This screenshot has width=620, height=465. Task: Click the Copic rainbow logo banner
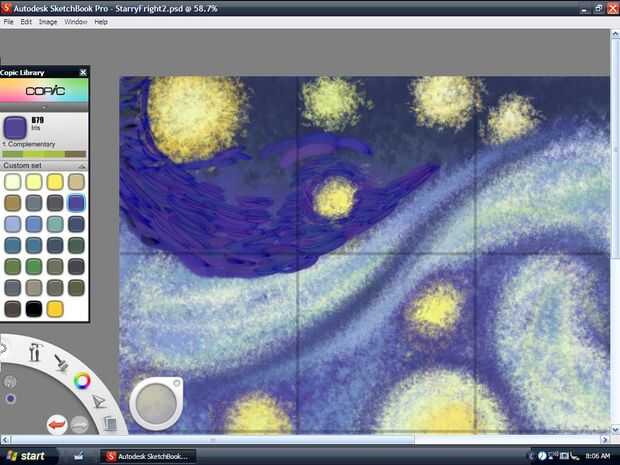(44, 91)
